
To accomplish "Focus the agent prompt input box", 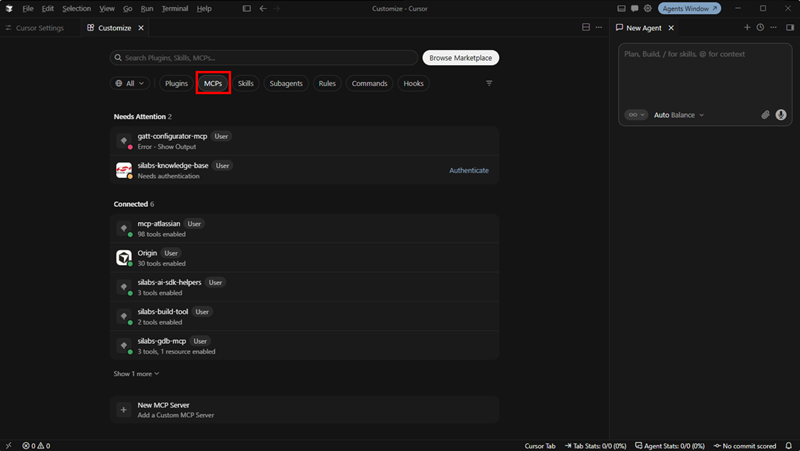I will click(x=705, y=74).
